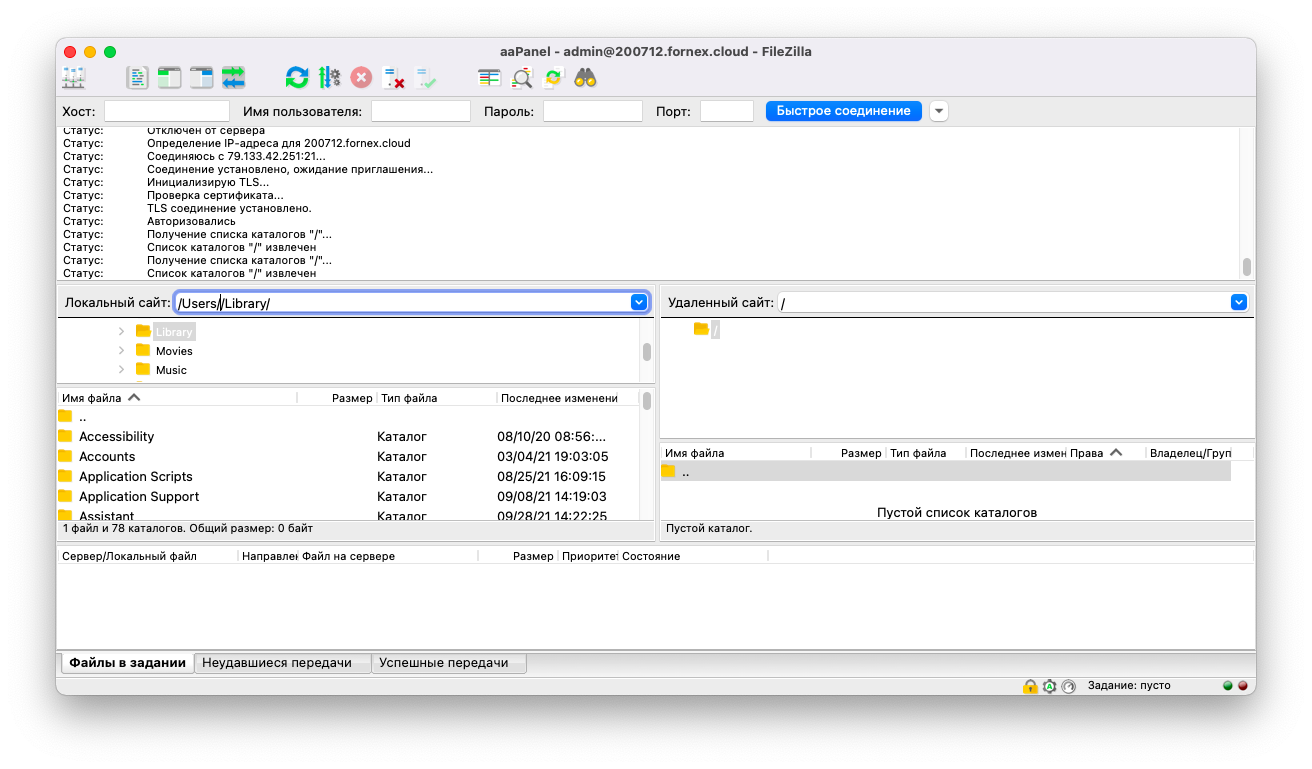
Task: Click the Accessibility folder icon
Action: pos(65,436)
